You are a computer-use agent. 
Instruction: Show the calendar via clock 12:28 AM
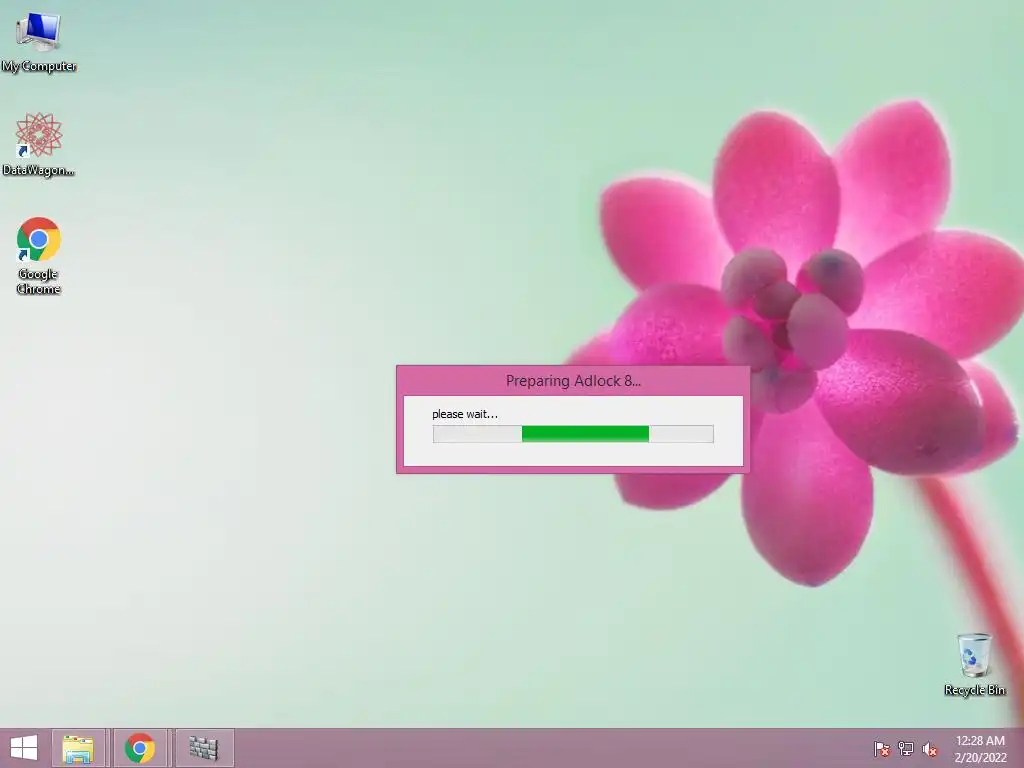point(980,748)
